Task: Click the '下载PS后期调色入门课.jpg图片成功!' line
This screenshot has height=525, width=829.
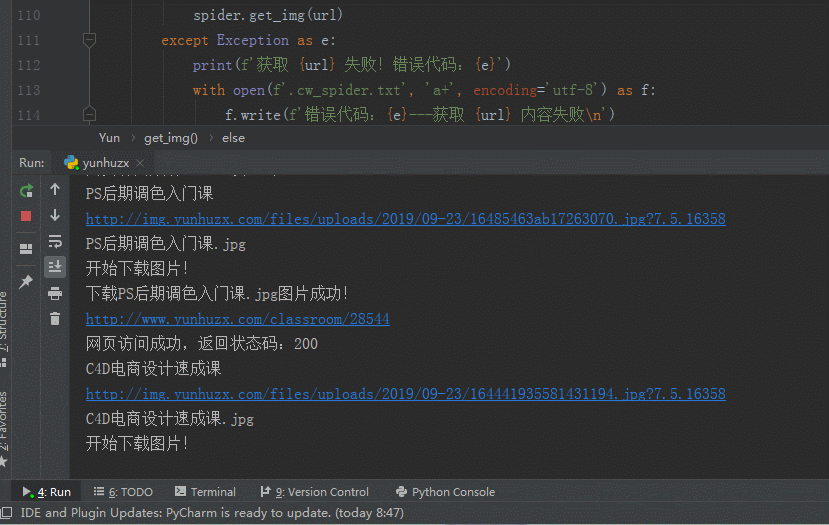Action: click(x=217, y=293)
